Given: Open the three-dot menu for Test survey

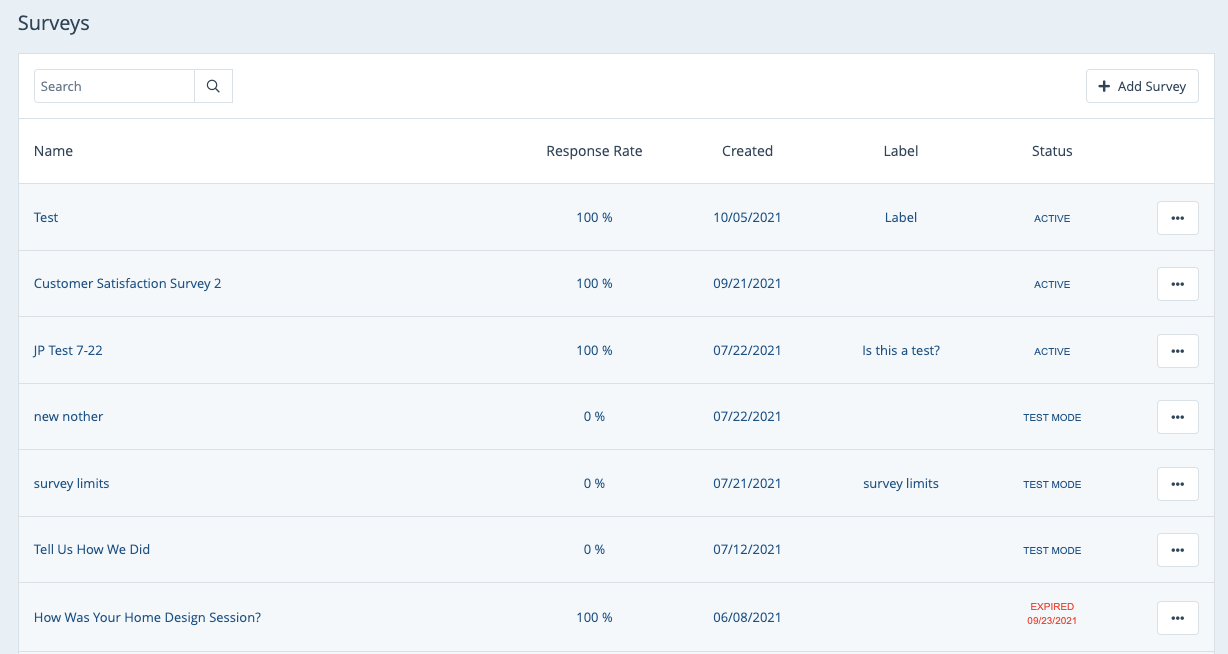Looking at the screenshot, I should pos(1177,218).
